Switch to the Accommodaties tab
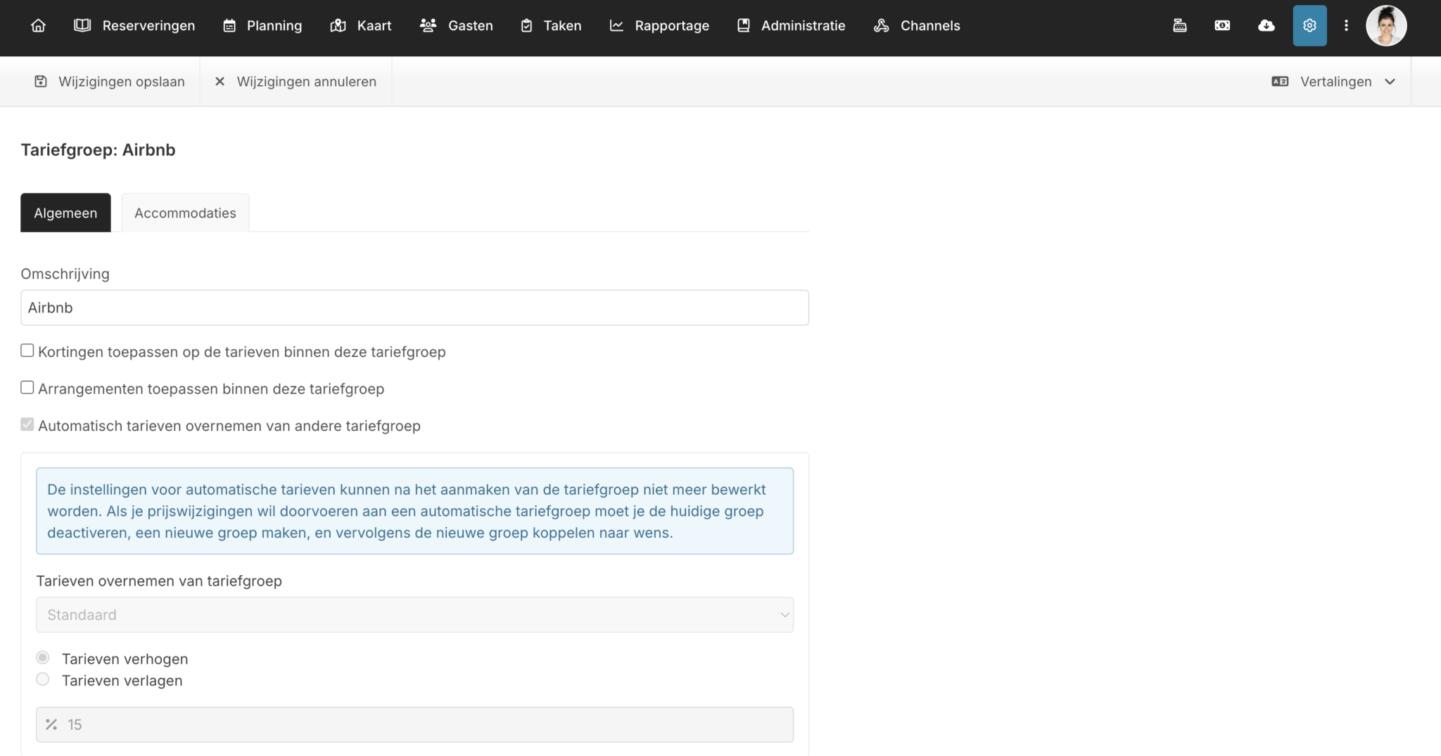The image size is (1441, 756). coord(185,213)
